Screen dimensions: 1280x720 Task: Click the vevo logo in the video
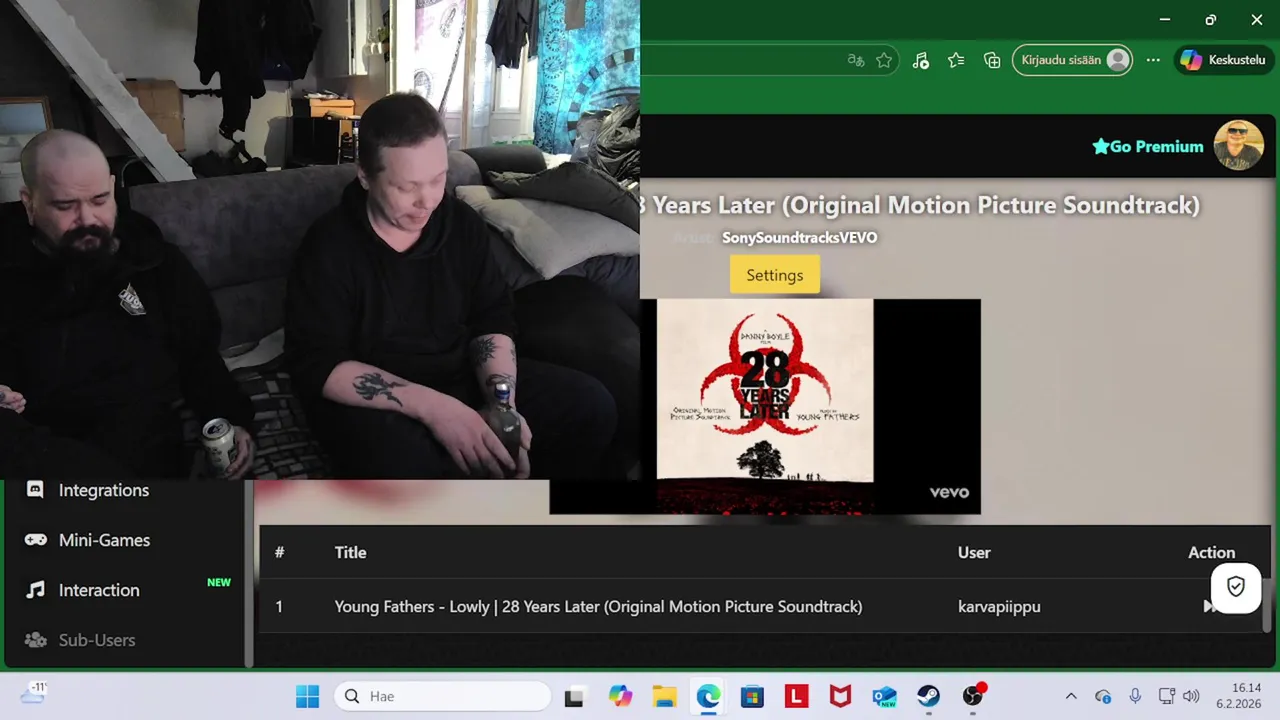point(949,491)
